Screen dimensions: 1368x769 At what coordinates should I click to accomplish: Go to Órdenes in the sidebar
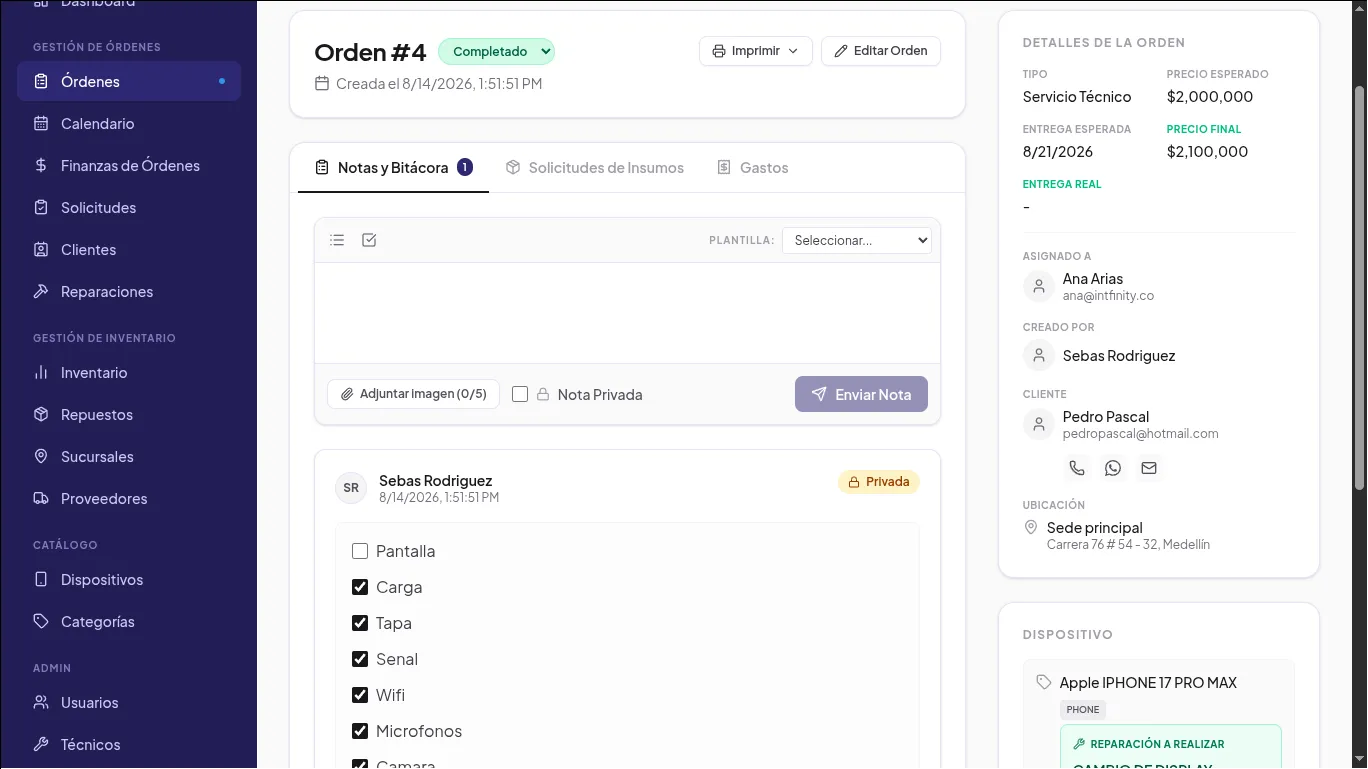[x=129, y=82]
